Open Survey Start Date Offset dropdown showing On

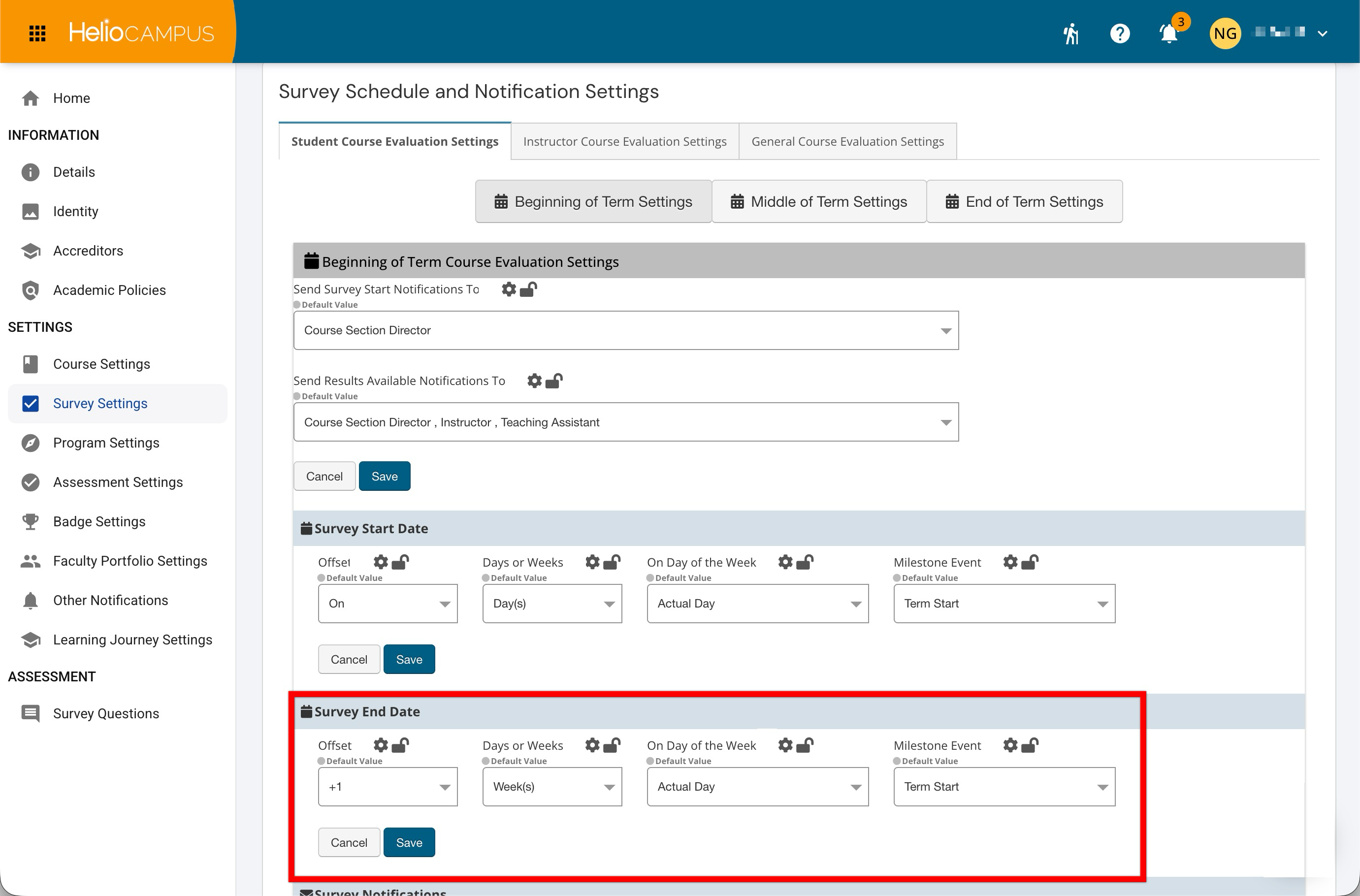[388, 604]
